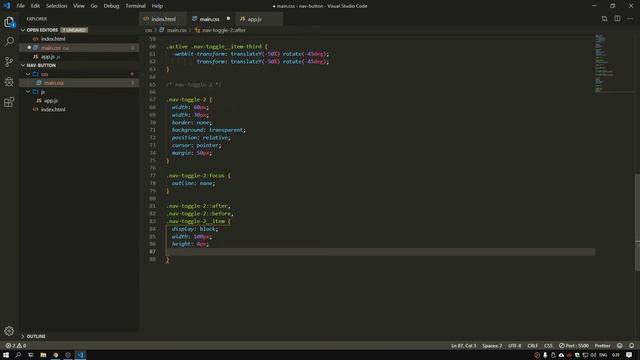Open Windows taskbar search
Viewport: 640px width, 360px height.
(18, 355)
